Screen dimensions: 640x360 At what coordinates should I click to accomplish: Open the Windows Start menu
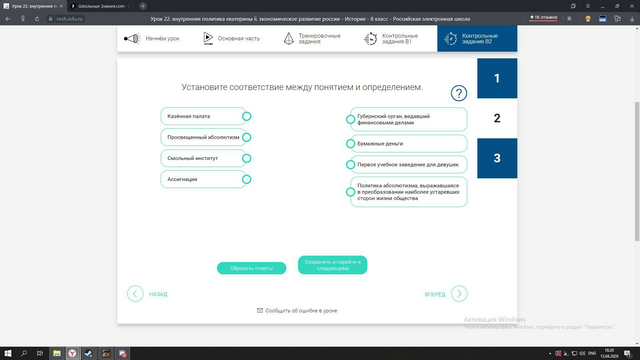click(x=8, y=353)
